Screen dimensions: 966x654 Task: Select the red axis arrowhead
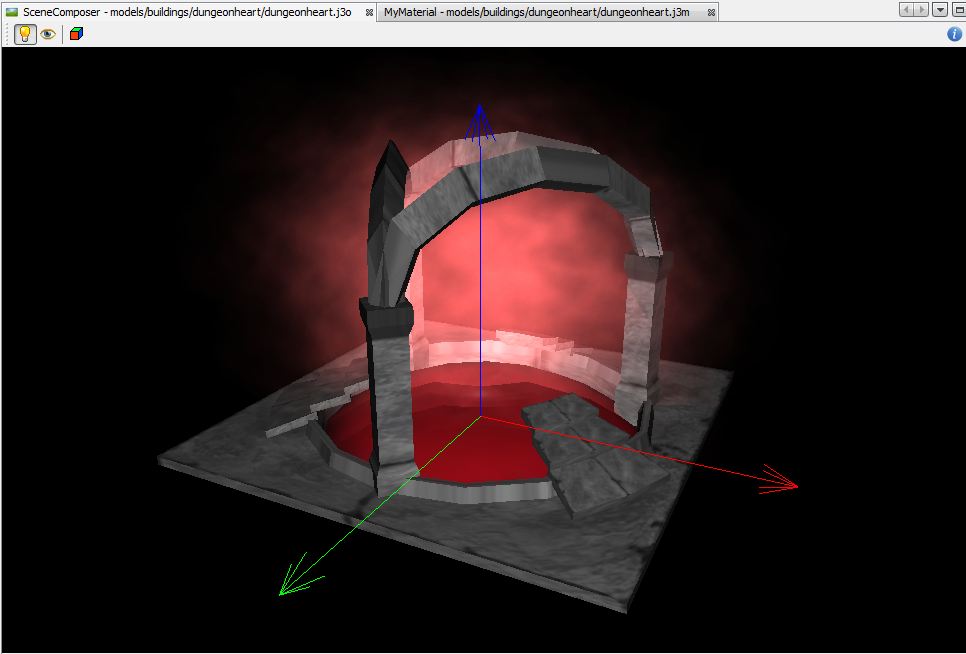coord(782,481)
